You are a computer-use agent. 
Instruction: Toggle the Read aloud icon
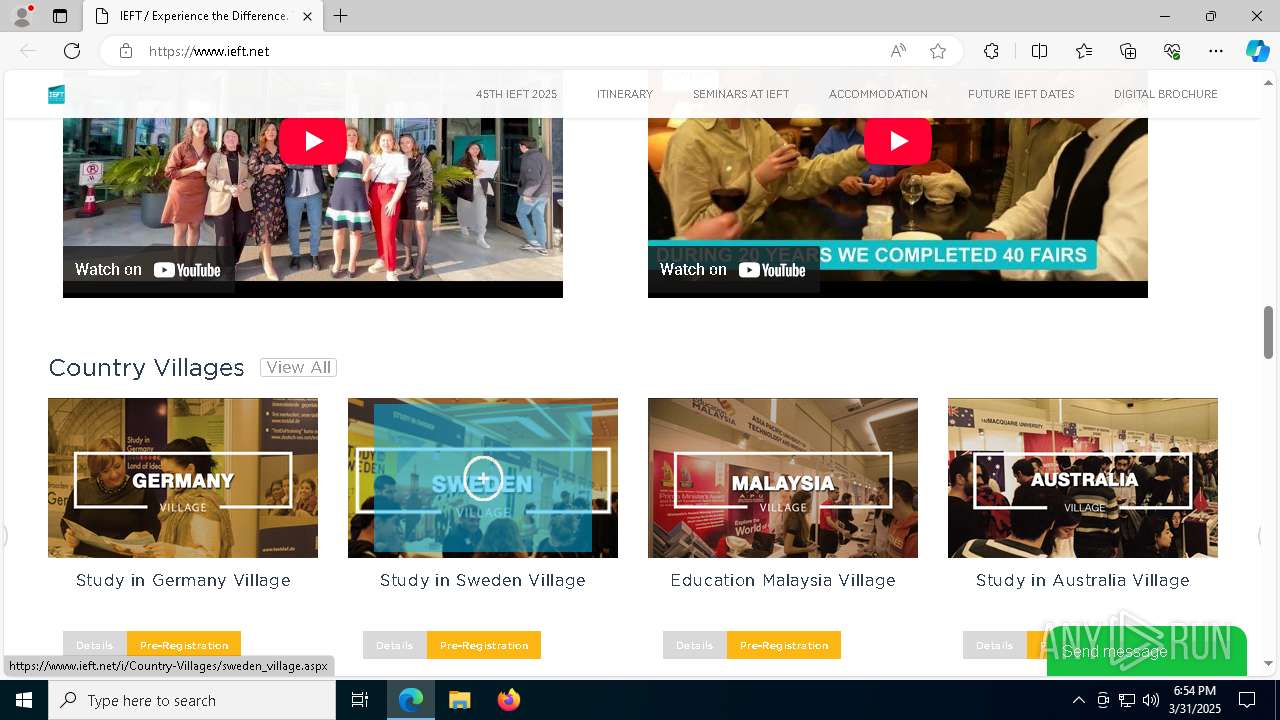(x=898, y=51)
